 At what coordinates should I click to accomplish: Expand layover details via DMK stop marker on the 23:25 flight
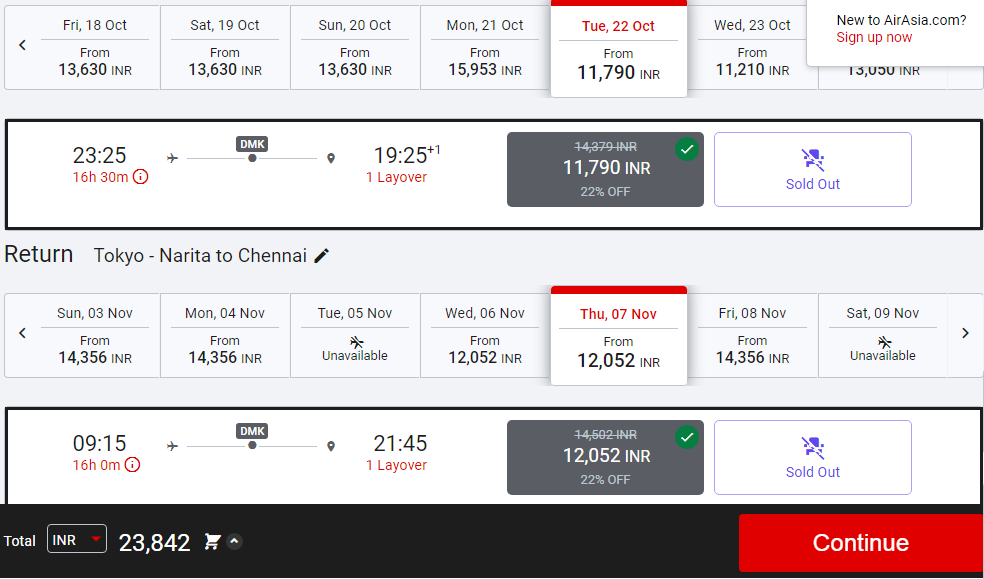[x=252, y=158]
